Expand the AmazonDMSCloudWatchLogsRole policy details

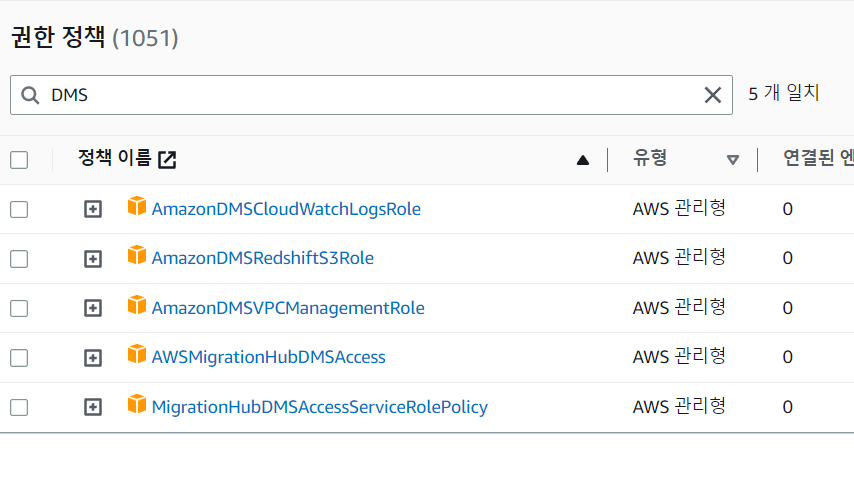coord(93,209)
